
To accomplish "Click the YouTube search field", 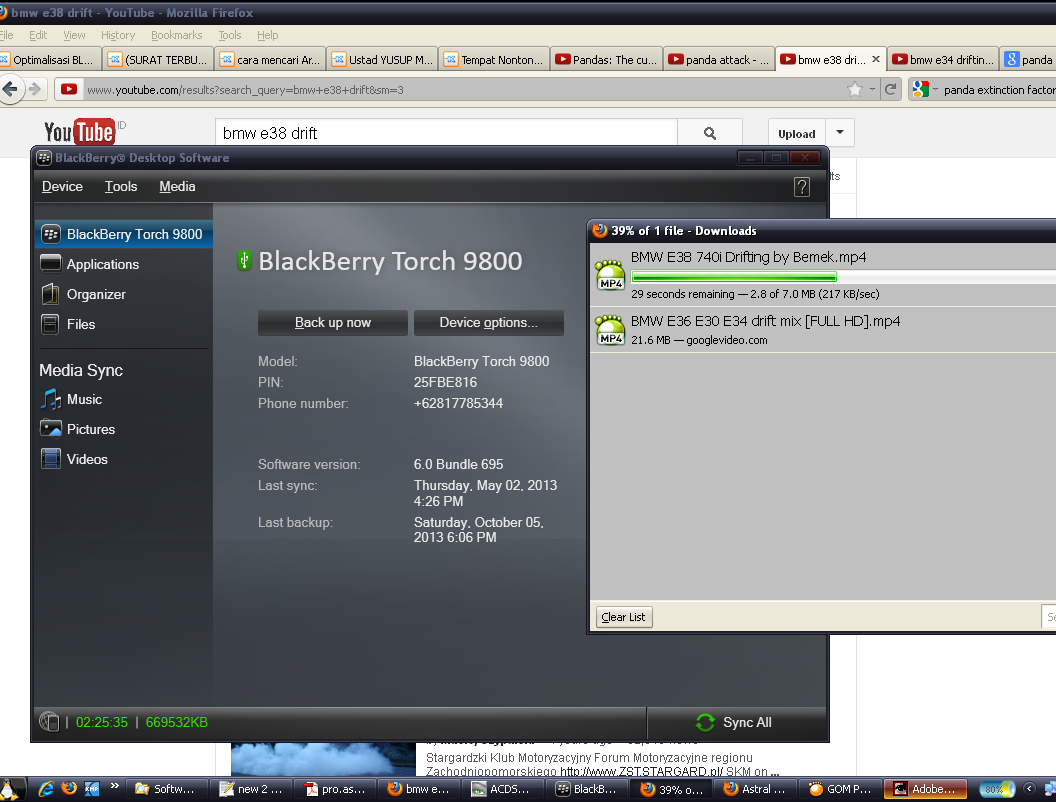I will click(x=446, y=133).
